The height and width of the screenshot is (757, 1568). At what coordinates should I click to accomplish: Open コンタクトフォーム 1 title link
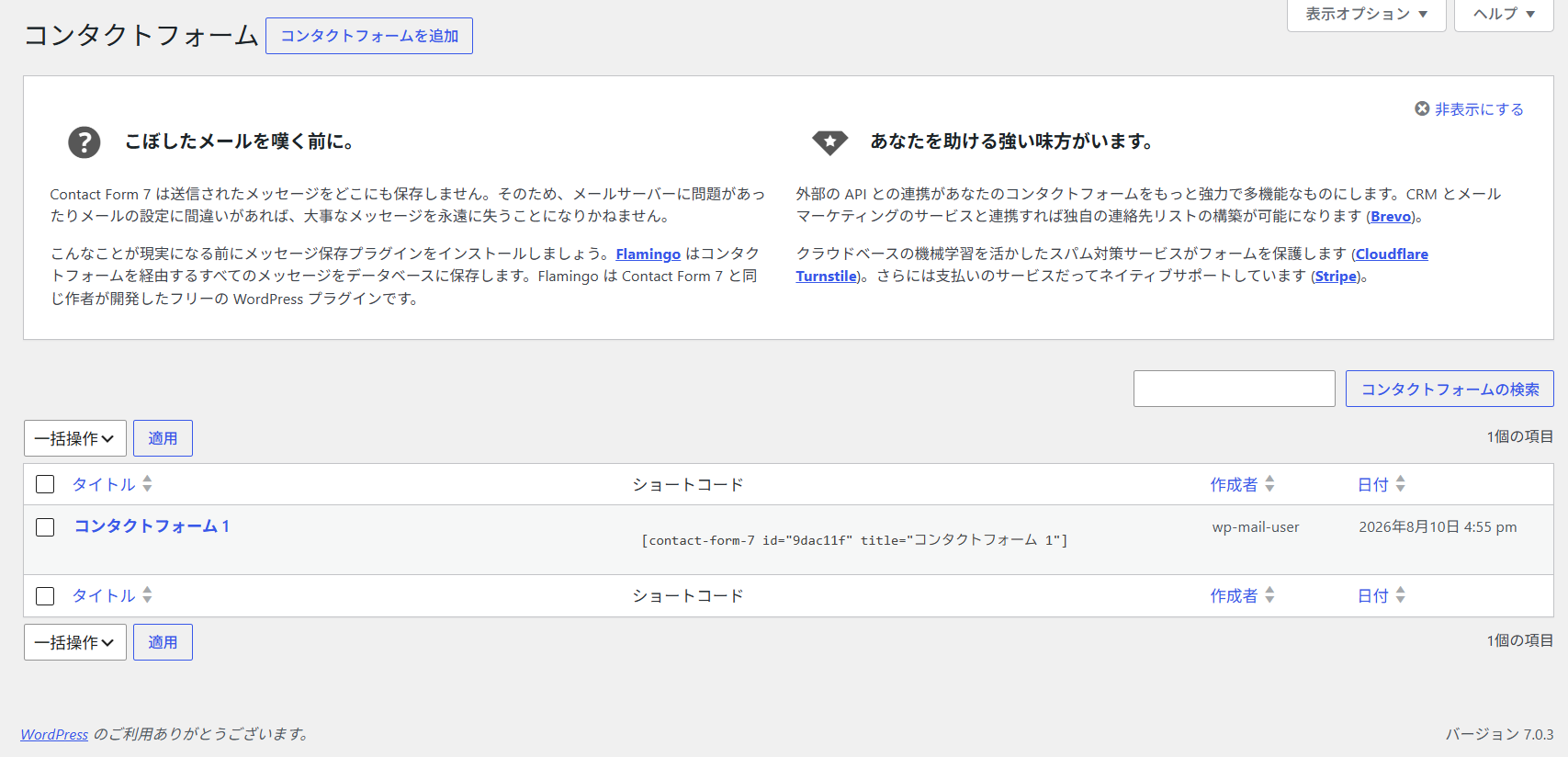click(152, 526)
